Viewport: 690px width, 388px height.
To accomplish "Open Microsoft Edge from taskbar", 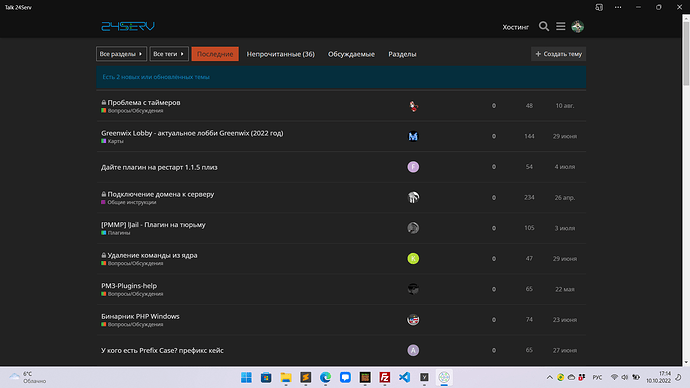I will (325, 377).
